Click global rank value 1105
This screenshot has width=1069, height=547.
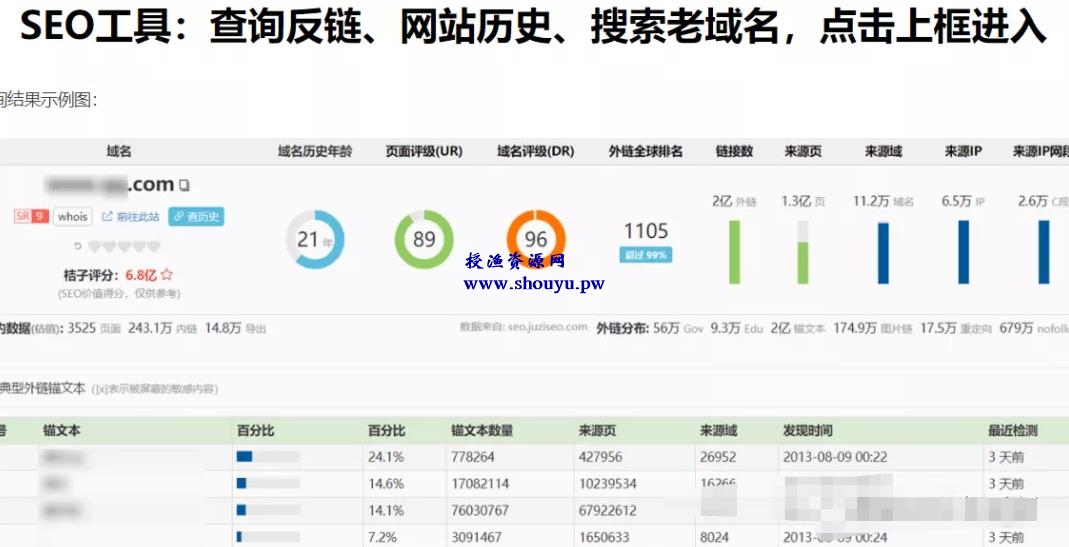pos(646,231)
